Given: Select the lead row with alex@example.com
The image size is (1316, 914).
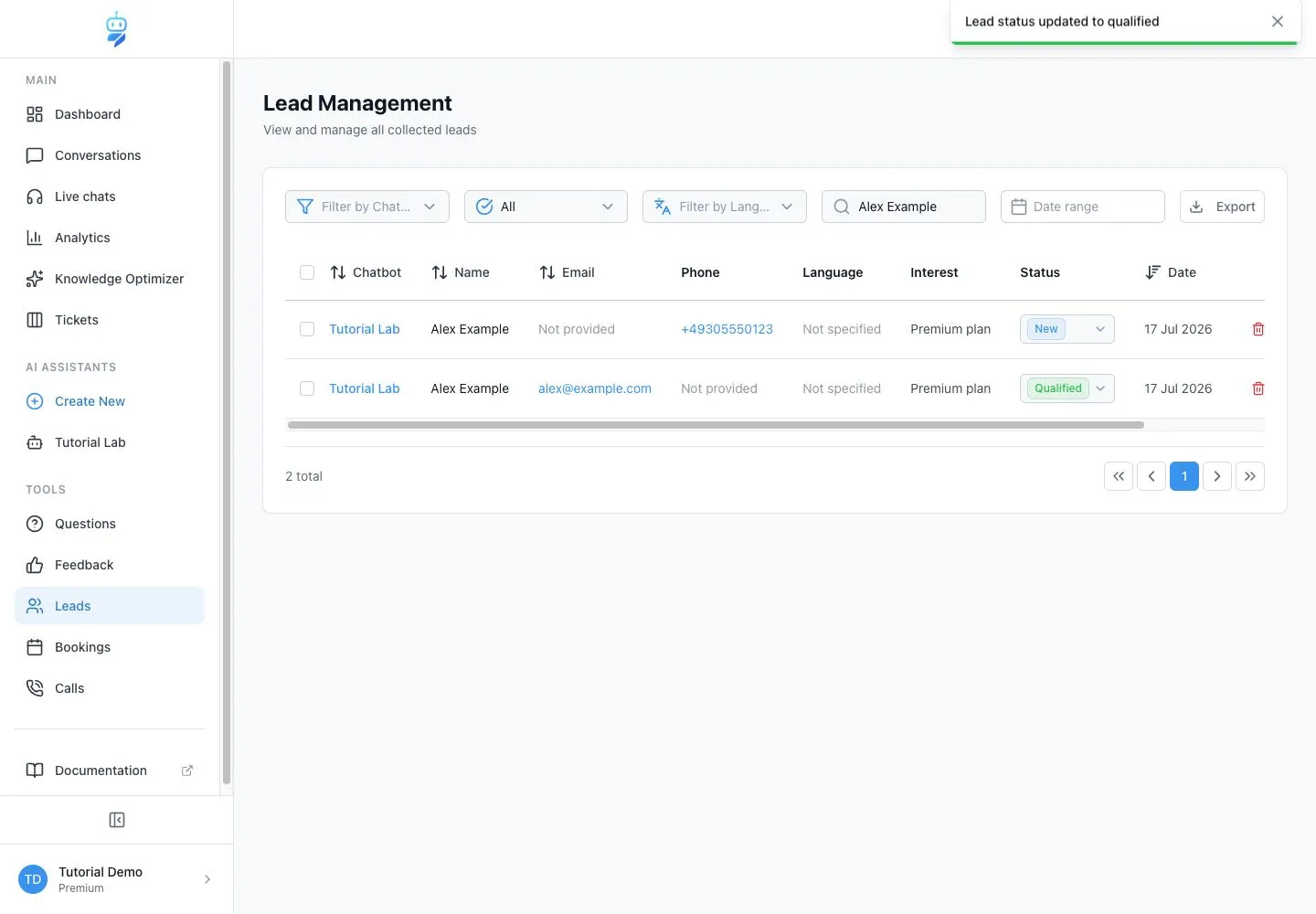Looking at the screenshot, I should (307, 388).
